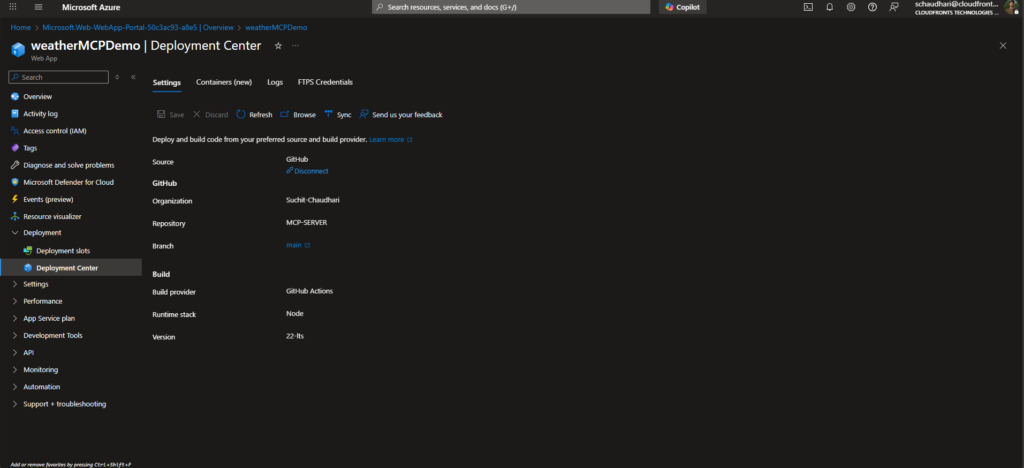This screenshot has width=1024, height=468.
Task: Click the Copilot button
Action: click(x=682, y=7)
